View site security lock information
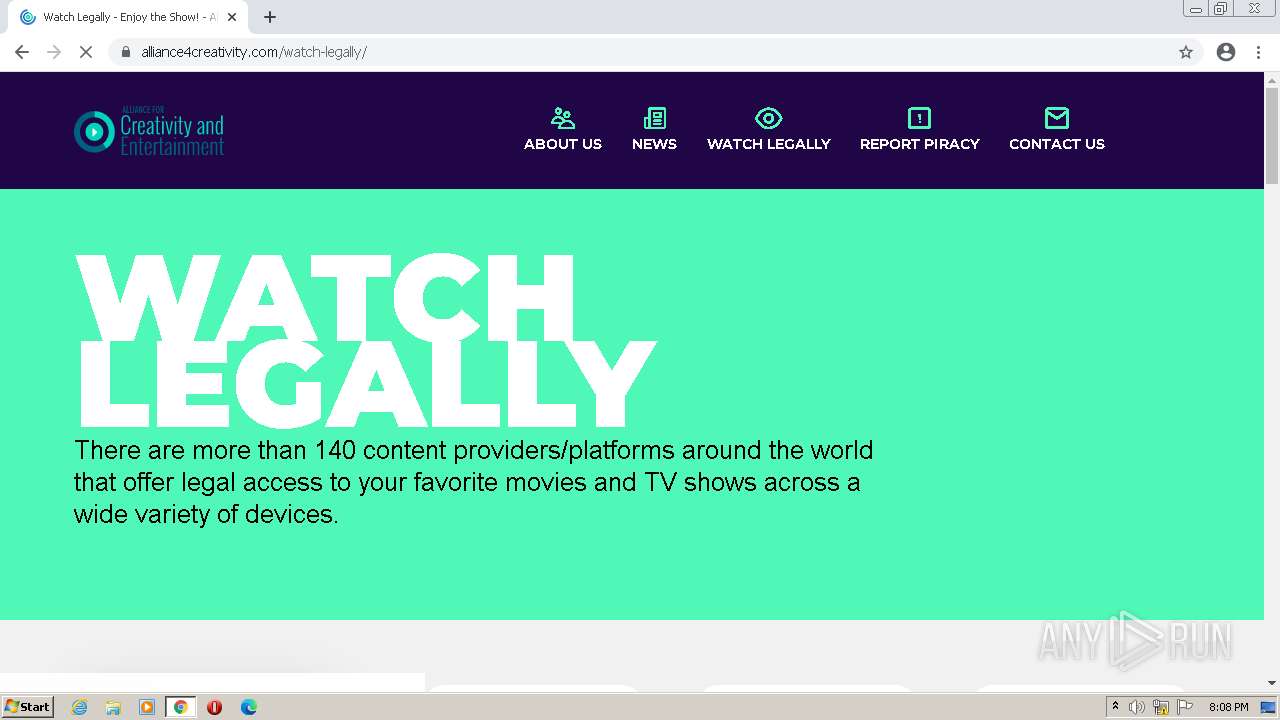1280x720 pixels. click(x=126, y=52)
